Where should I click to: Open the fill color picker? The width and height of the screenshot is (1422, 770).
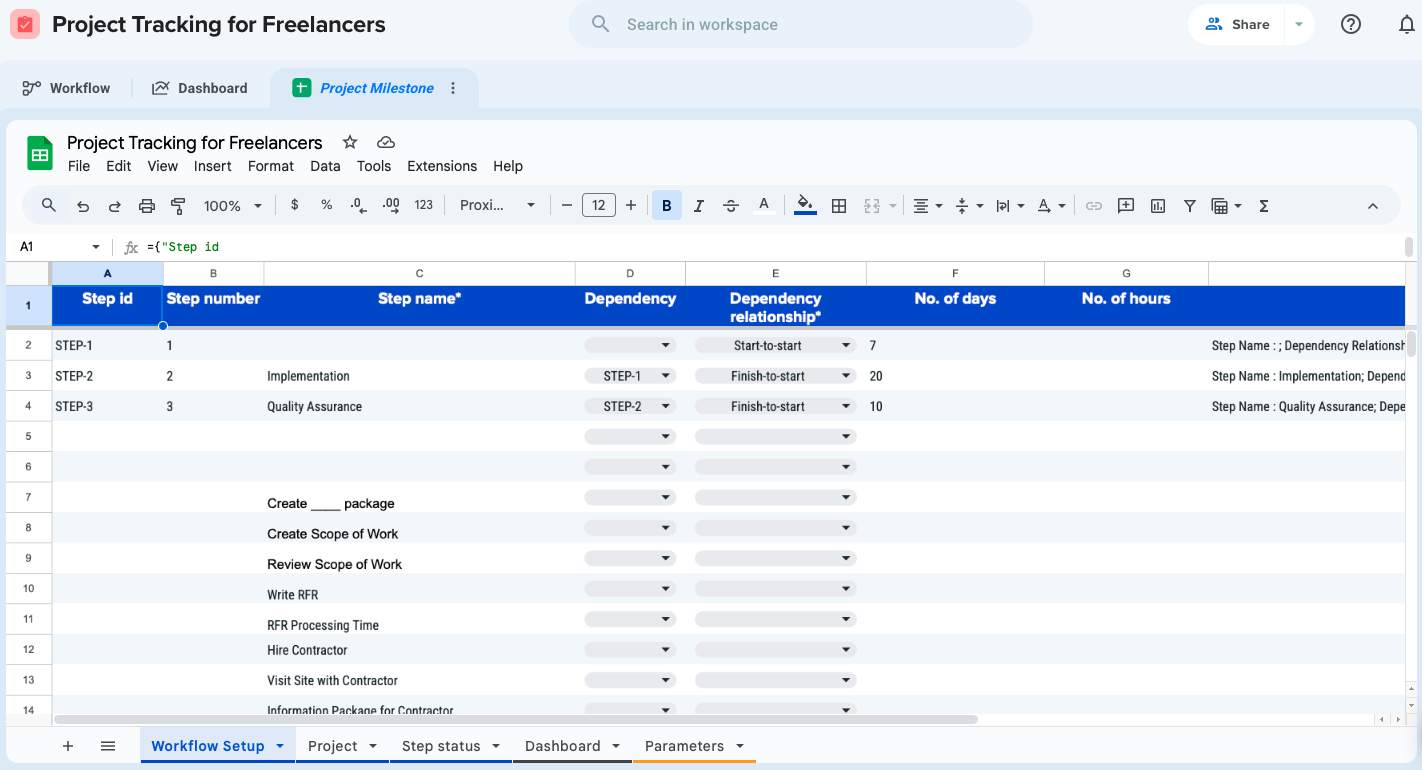tap(804, 206)
